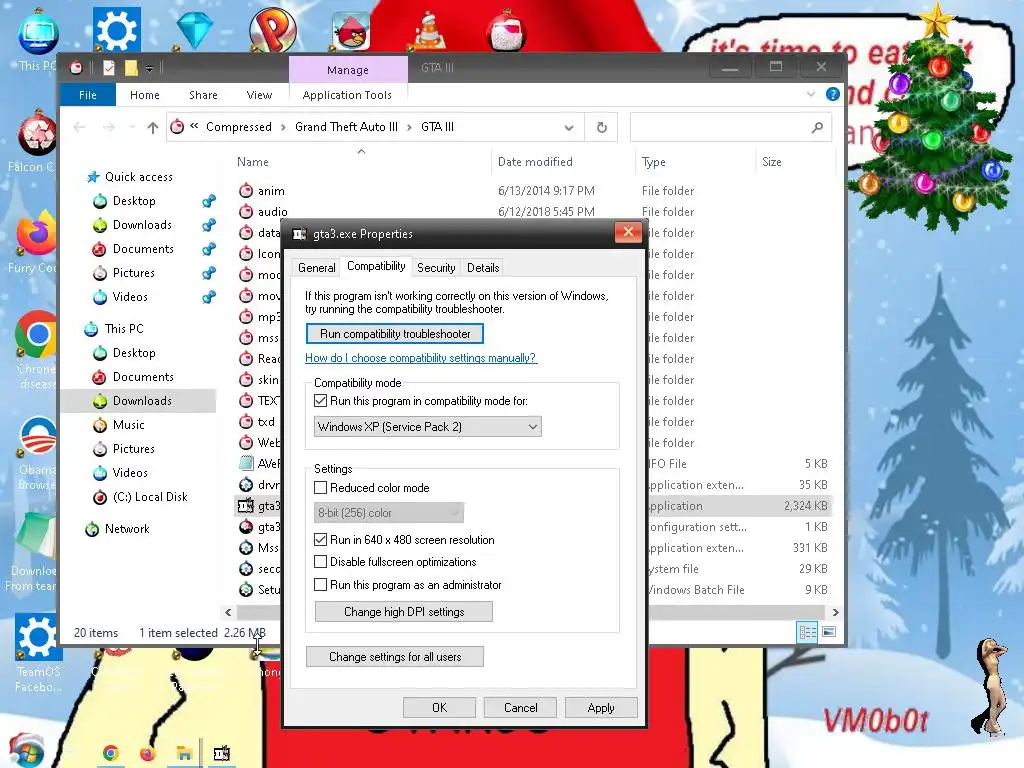Viewport: 1024px width, 768px height.
Task: Open the quick access toolbar dropdown
Action: coord(150,68)
